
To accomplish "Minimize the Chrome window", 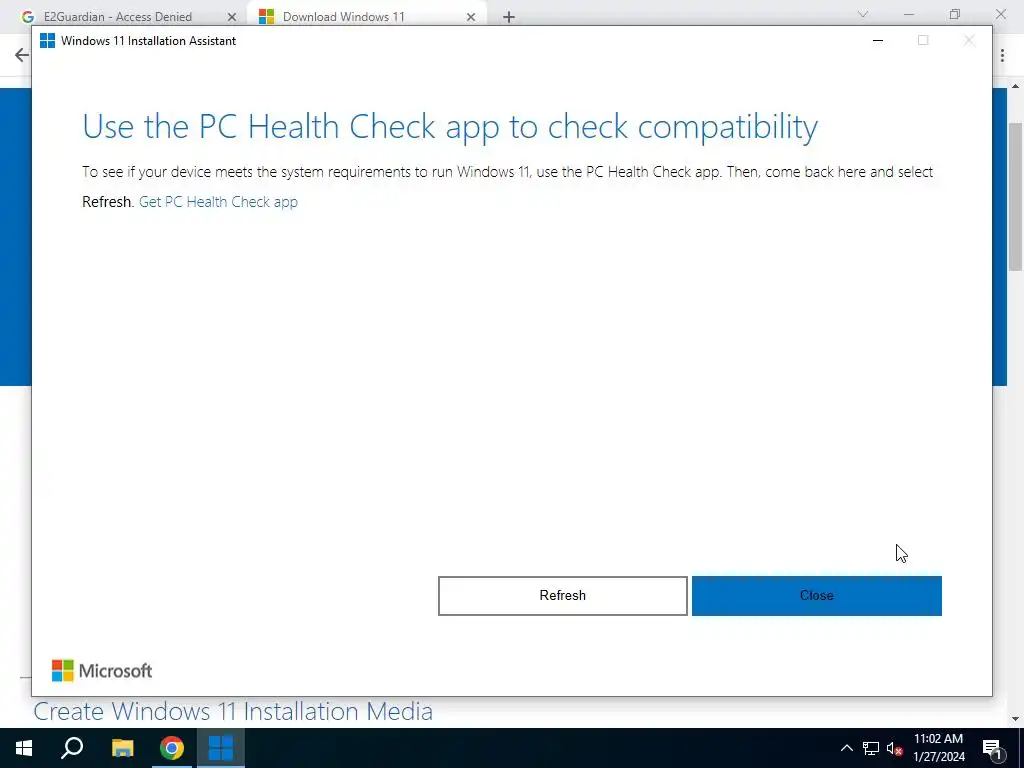I will (908, 14).
